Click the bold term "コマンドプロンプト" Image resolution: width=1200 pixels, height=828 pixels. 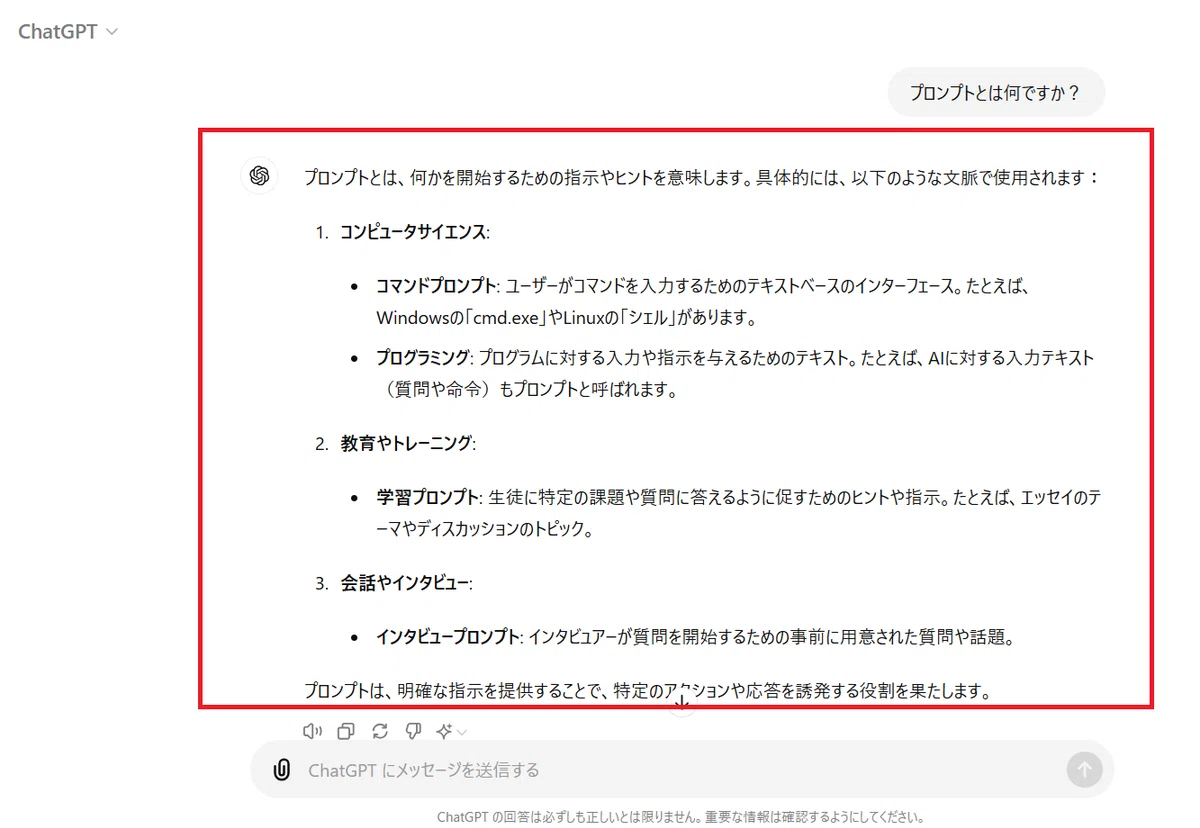436,286
